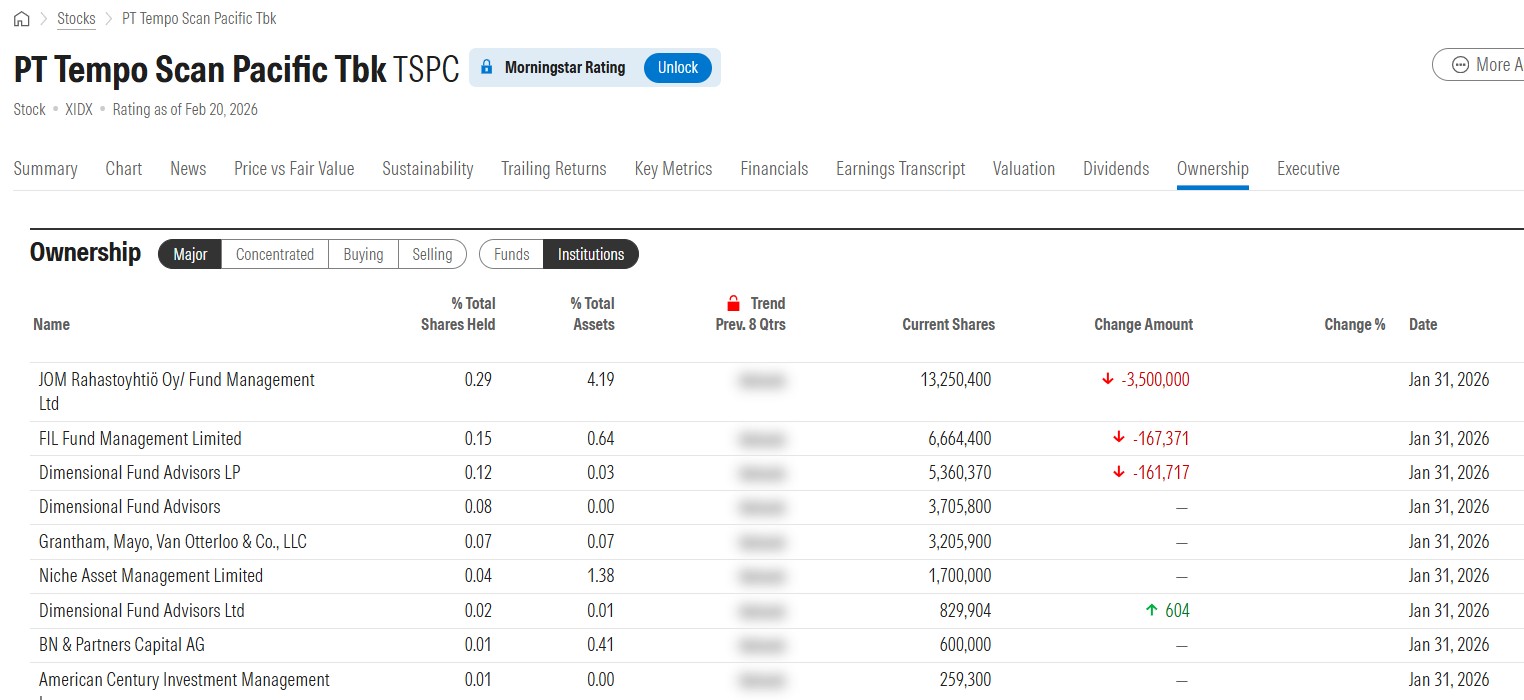Unlock the Morningstar Rating
Viewport: 1524px width, 700px height.
(678, 68)
